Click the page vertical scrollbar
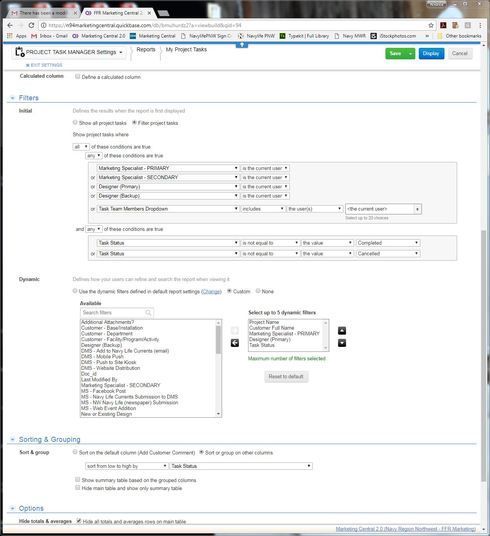Viewport: 490px width, 536px height. (484, 356)
